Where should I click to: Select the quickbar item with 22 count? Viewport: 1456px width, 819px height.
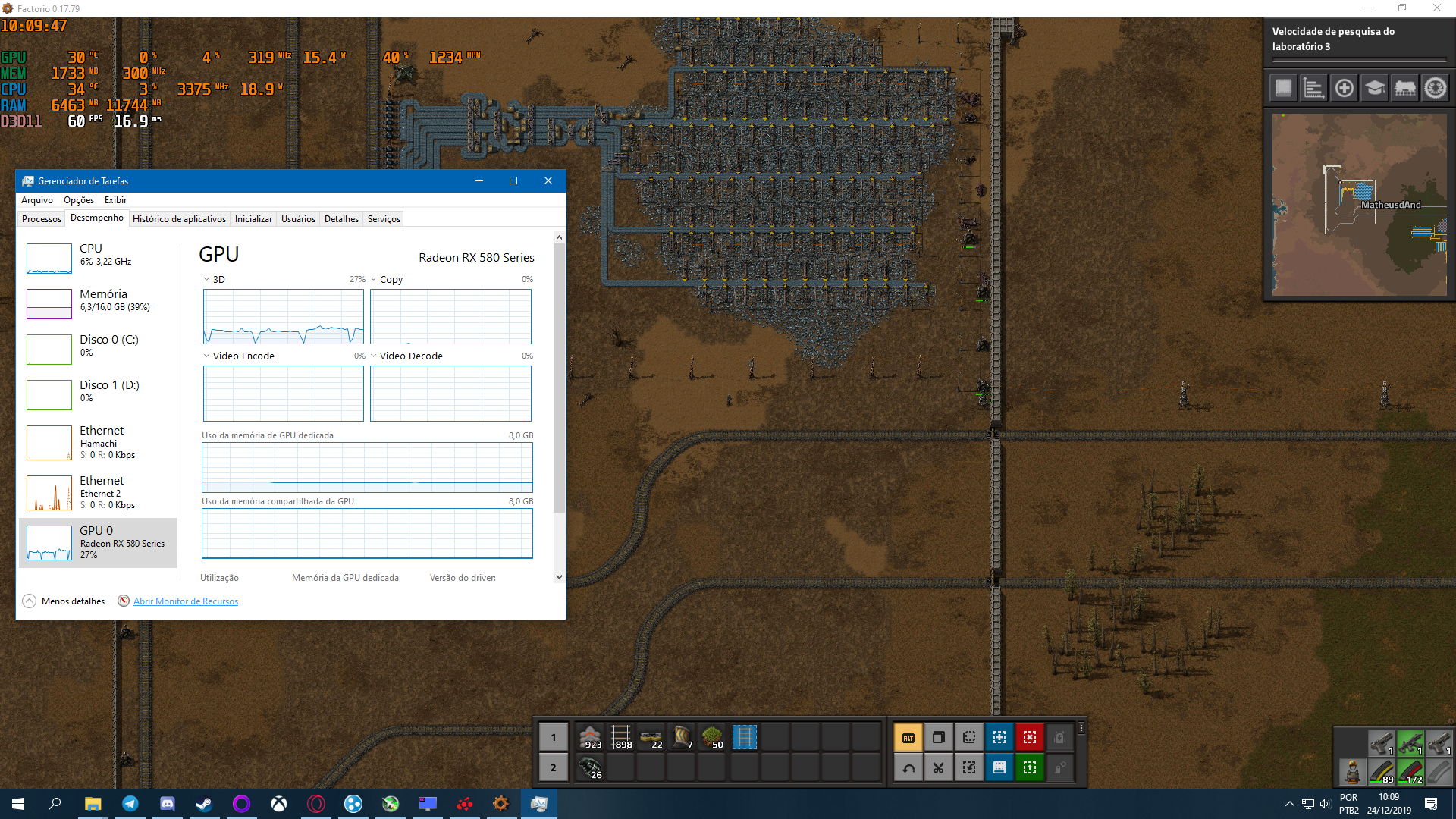tap(651, 736)
